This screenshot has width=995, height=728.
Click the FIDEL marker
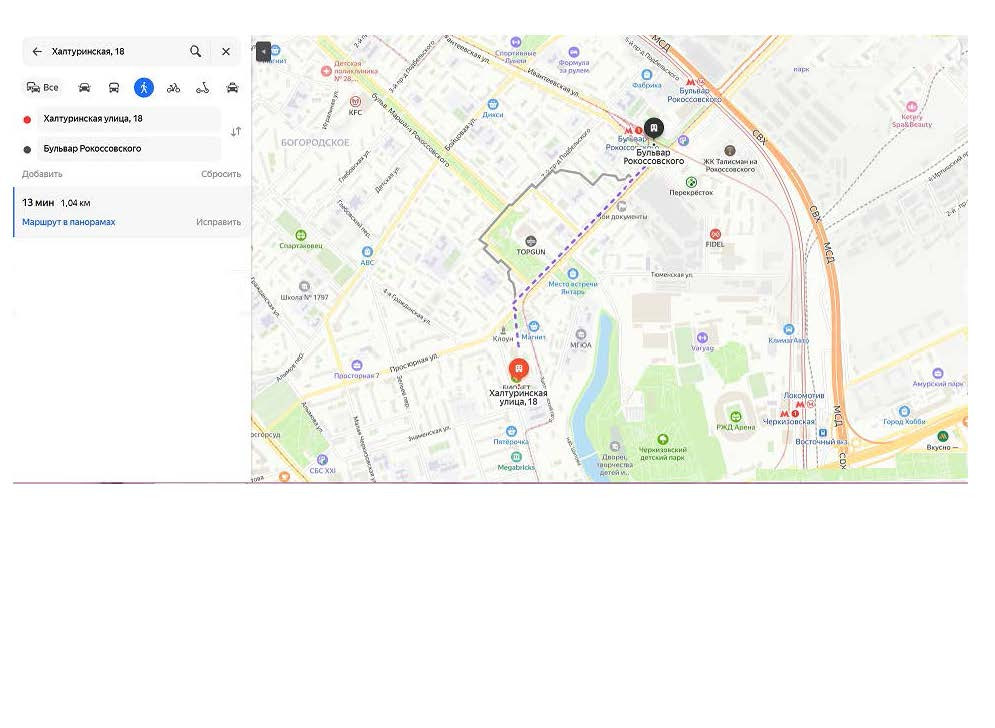coord(715,234)
